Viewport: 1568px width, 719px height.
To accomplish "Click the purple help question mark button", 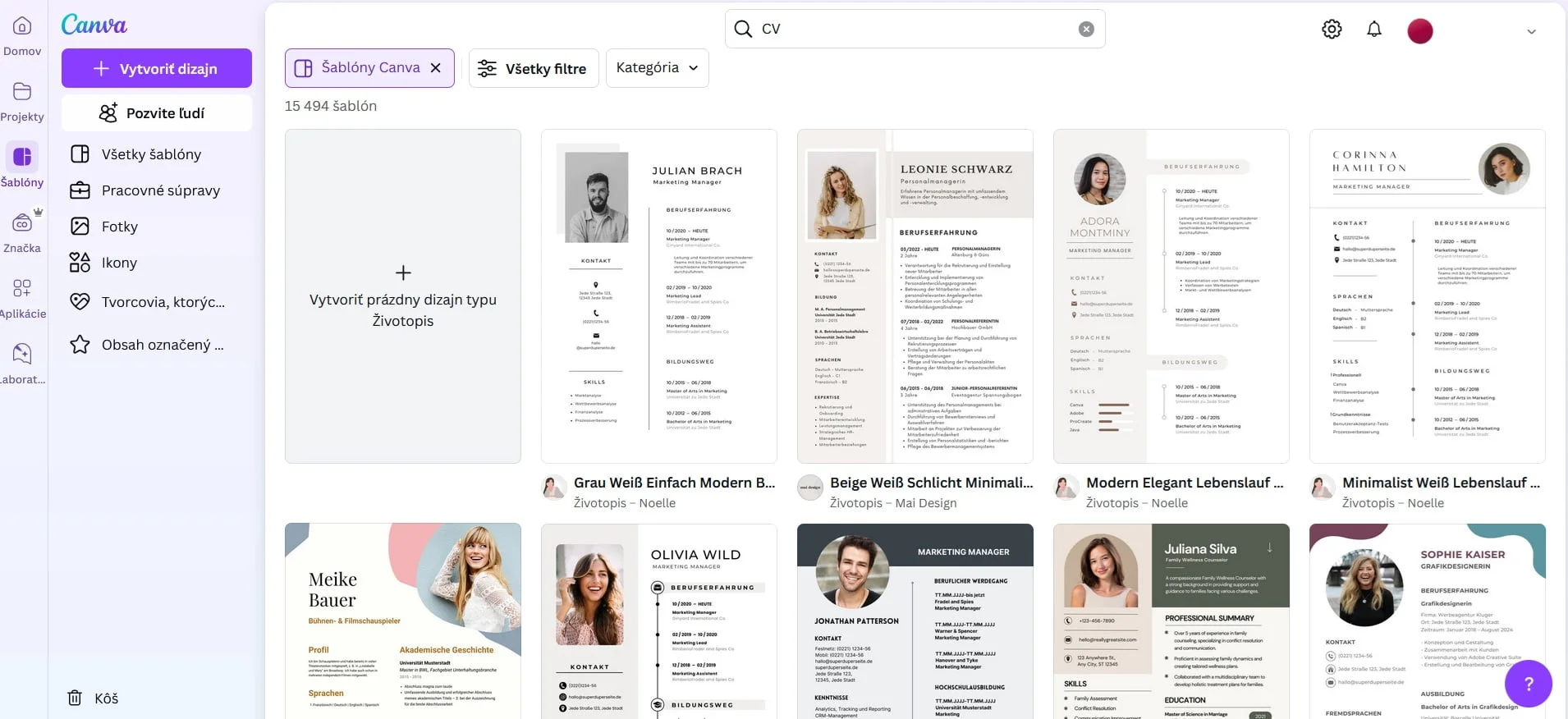I will coord(1528,684).
